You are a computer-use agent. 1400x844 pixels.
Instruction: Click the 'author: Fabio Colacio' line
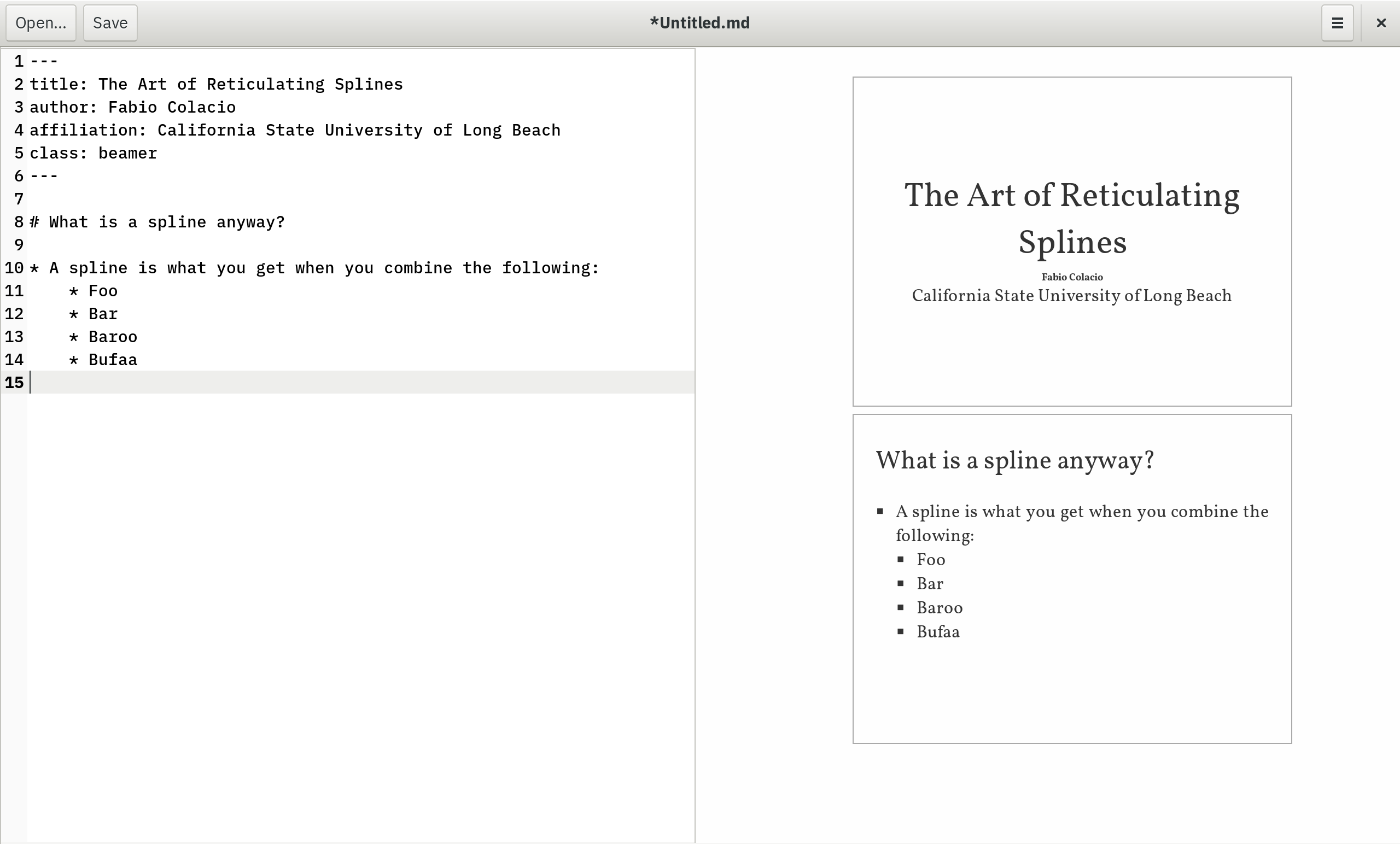point(132,107)
